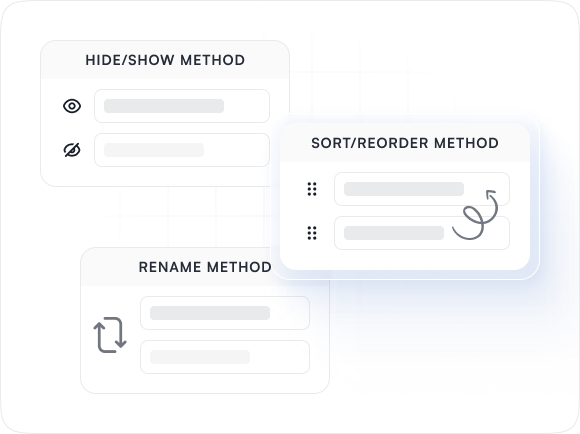Click the input box beside the visible eye icon
This screenshot has width=580, height=434.
pos(182,106)
